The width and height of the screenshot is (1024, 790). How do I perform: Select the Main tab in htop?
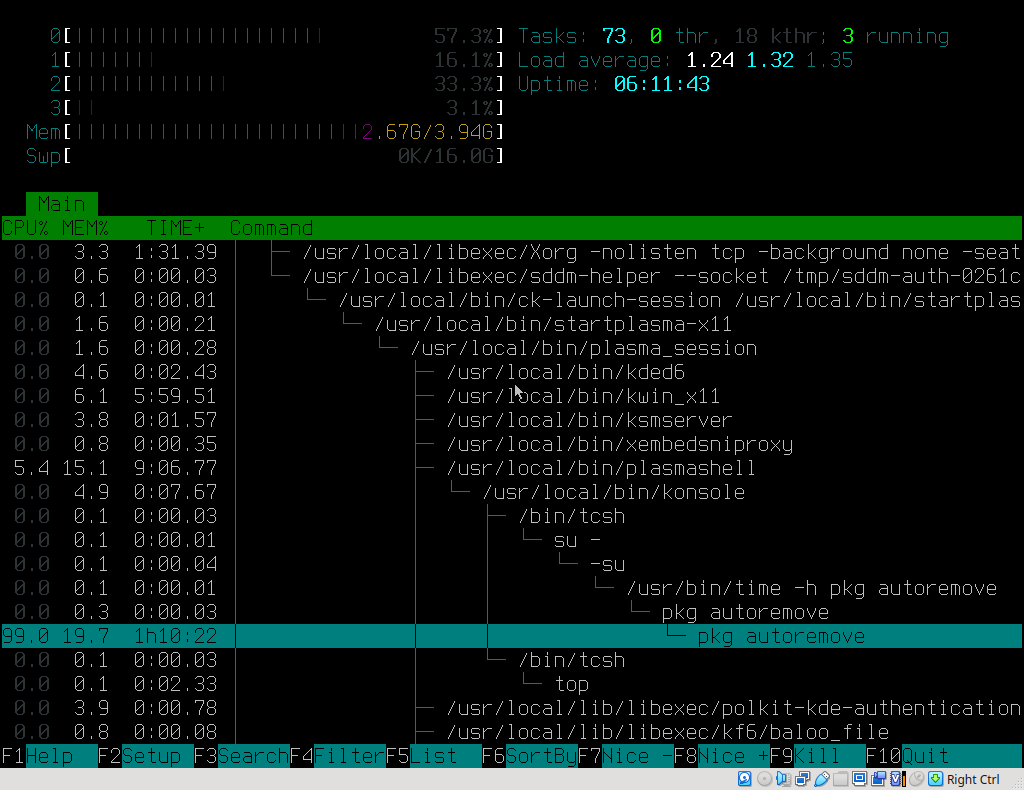(x=61, y=204)
